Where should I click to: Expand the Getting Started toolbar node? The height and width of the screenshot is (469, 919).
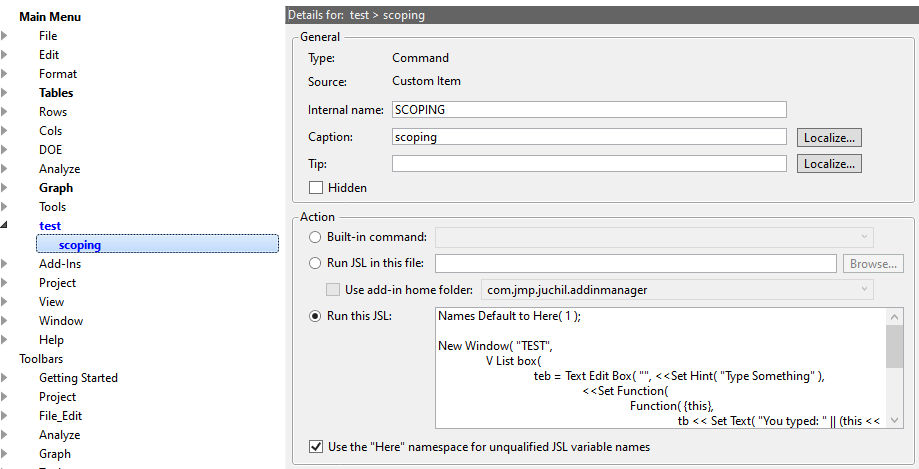pos(5,378)
